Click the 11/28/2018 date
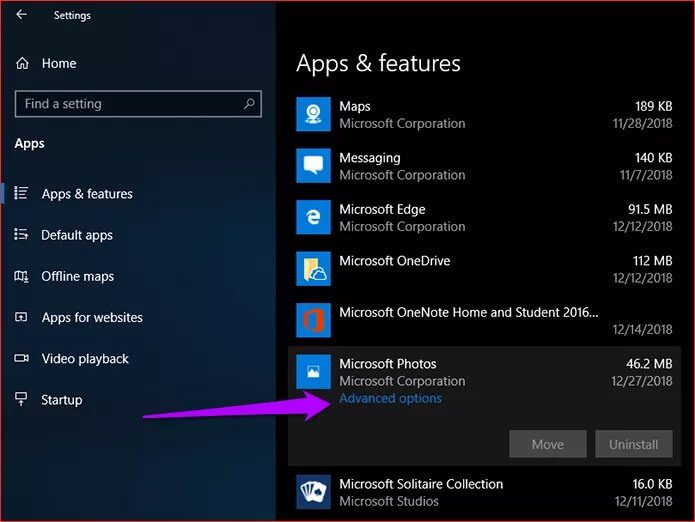This screenshot has width=695, height=522. coord(642,123)
